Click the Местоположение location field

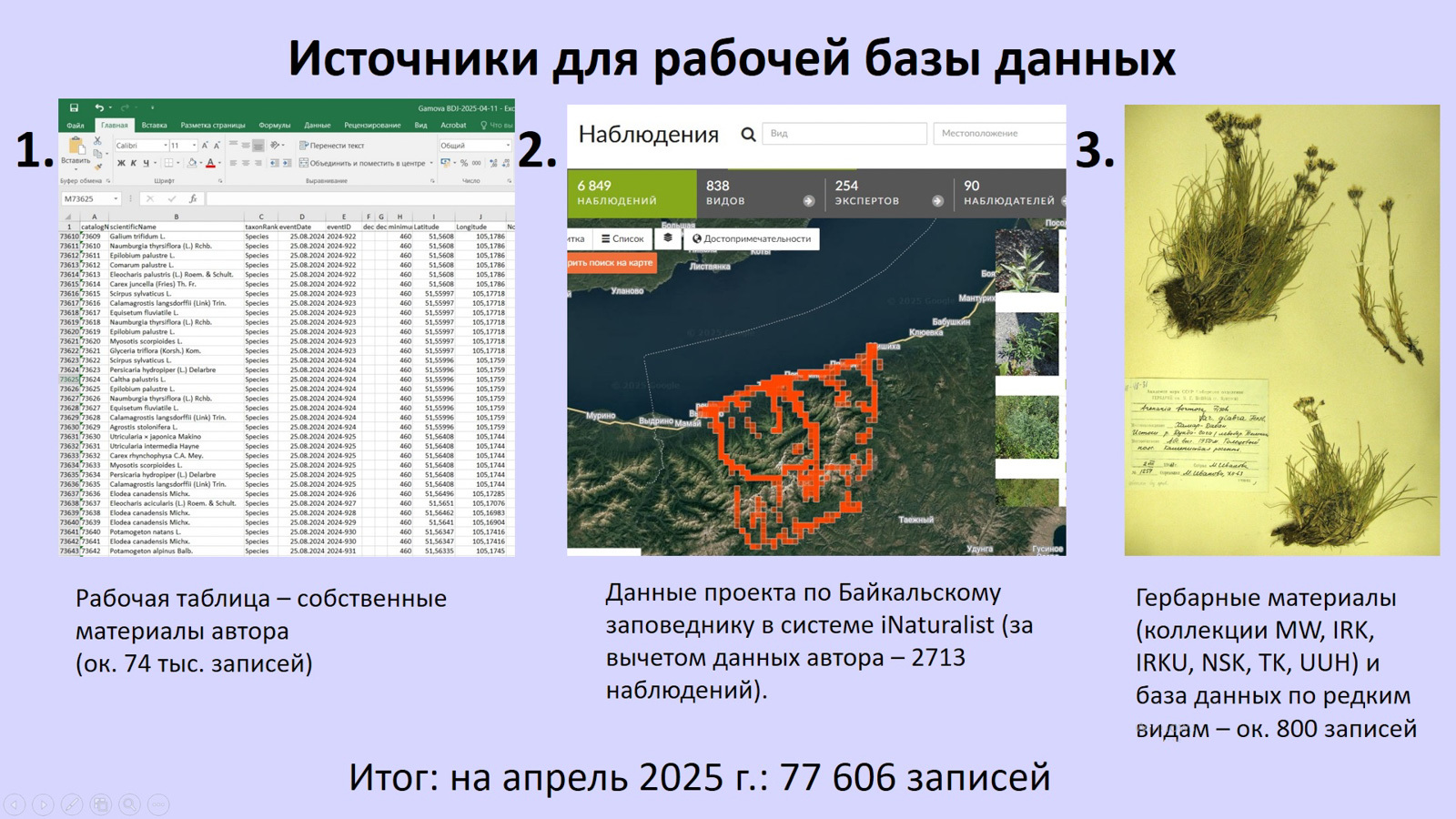tap(1000, 134)
